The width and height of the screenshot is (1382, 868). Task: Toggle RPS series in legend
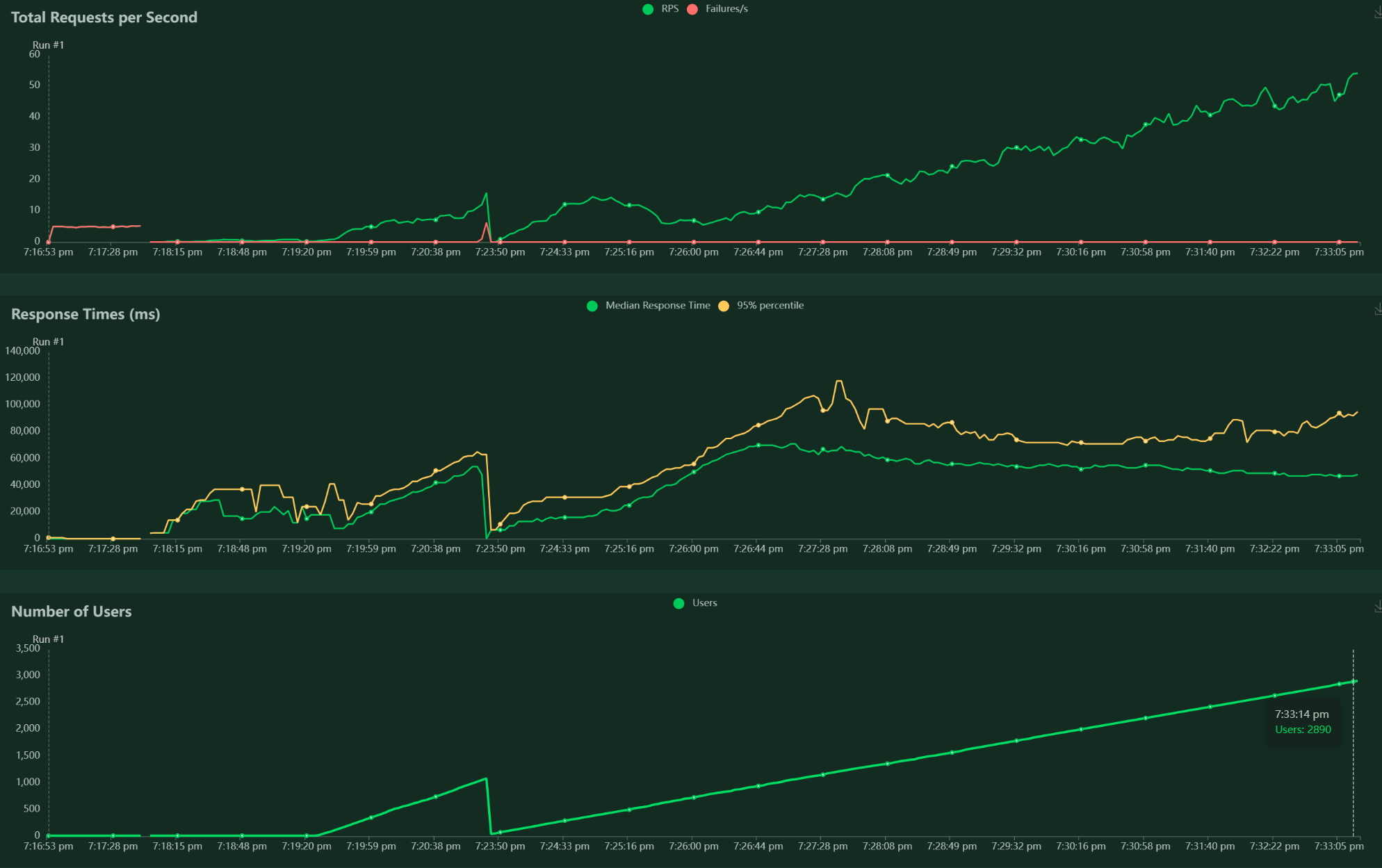(669, 9)
